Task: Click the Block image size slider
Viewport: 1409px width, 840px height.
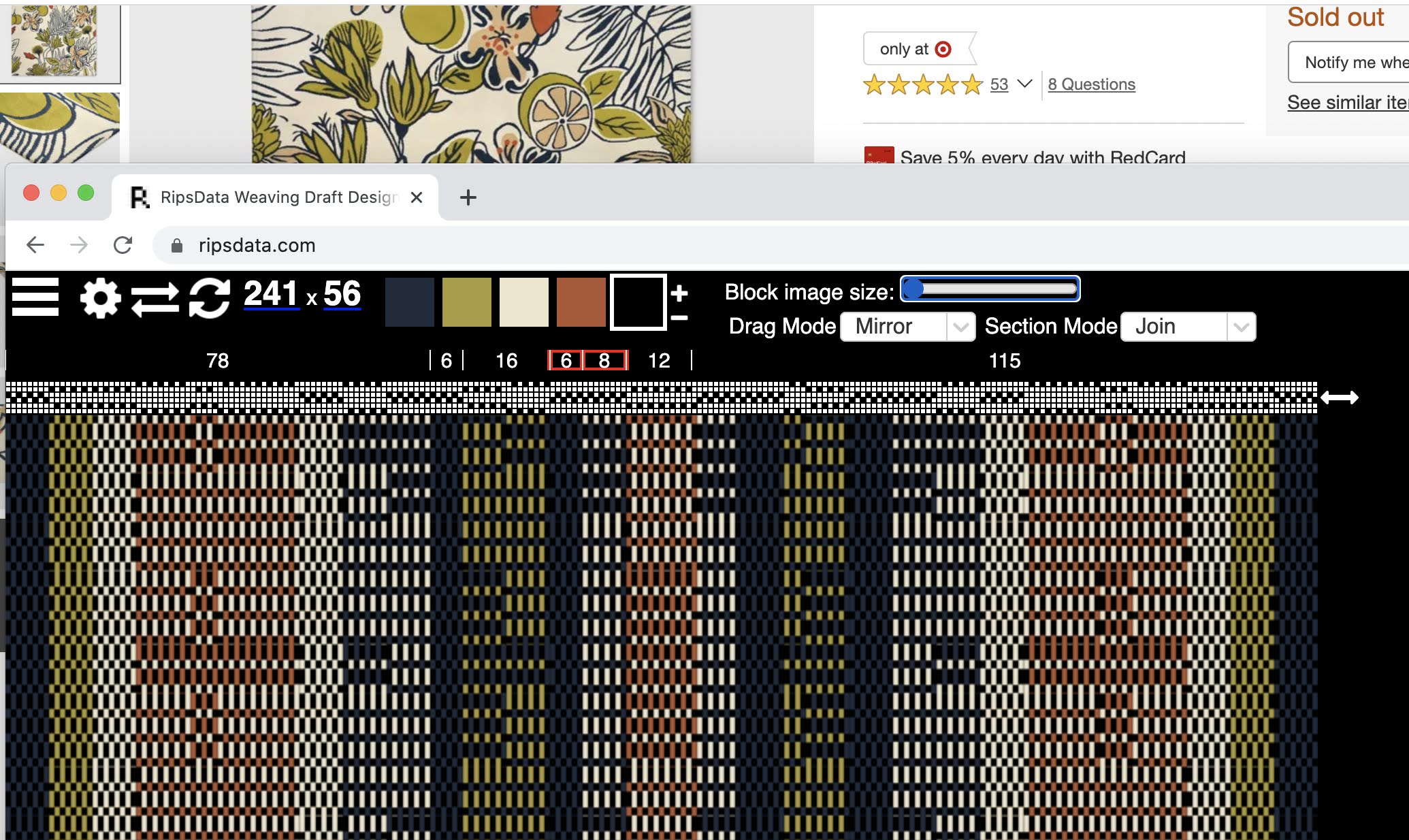Action: [x=990, y=289]
